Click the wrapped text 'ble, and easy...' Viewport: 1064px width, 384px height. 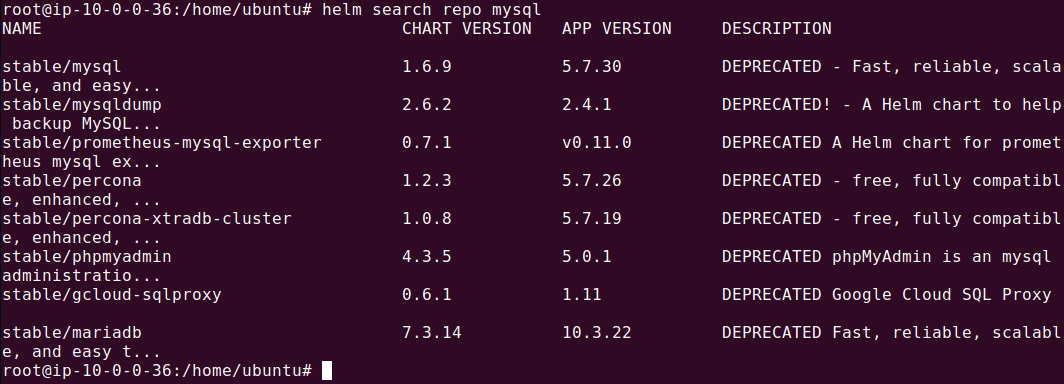82,85
